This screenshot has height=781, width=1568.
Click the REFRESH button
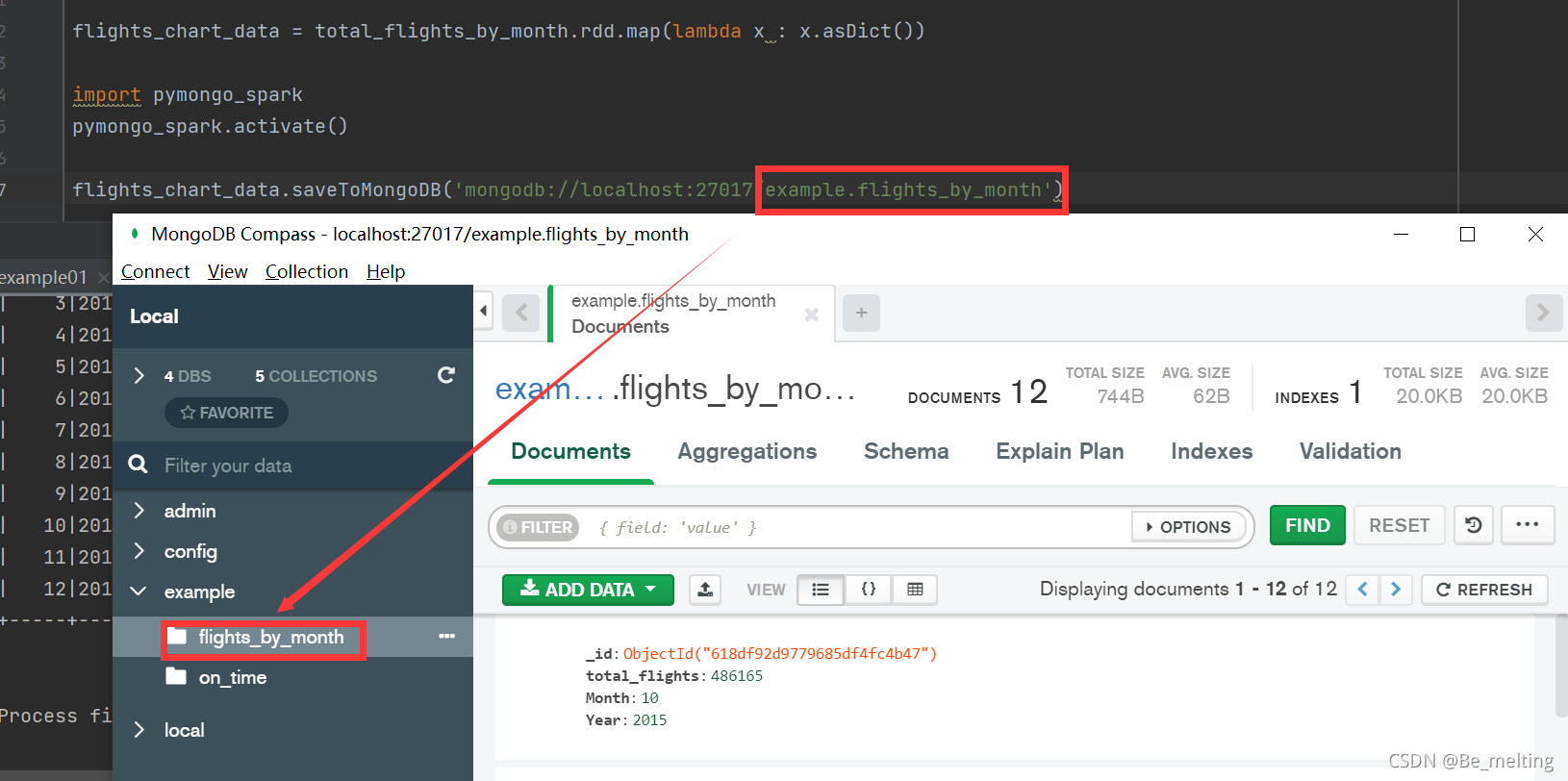click(x=1484, y=590)
